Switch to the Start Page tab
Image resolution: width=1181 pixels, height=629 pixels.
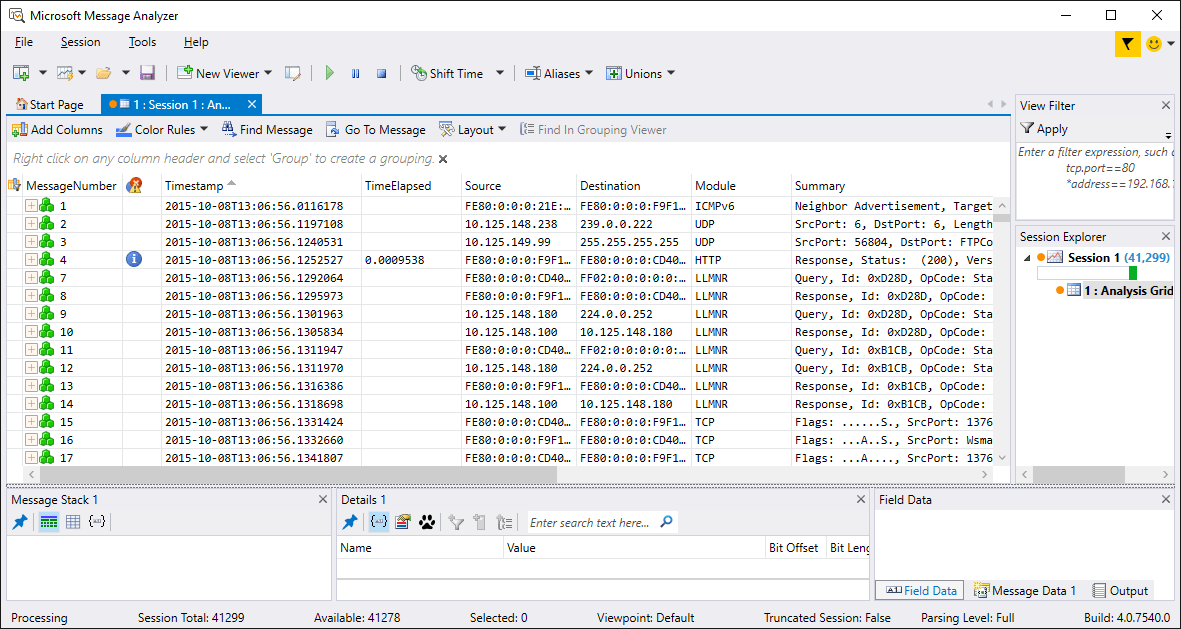(x=50, y=104)
